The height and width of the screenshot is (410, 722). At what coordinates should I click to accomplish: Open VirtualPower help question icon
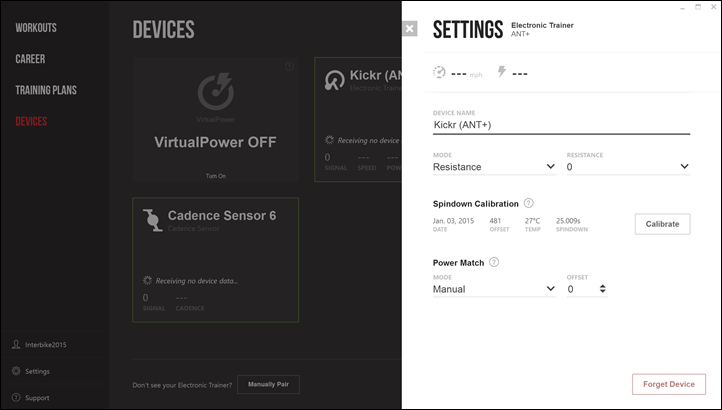[289, 67]
